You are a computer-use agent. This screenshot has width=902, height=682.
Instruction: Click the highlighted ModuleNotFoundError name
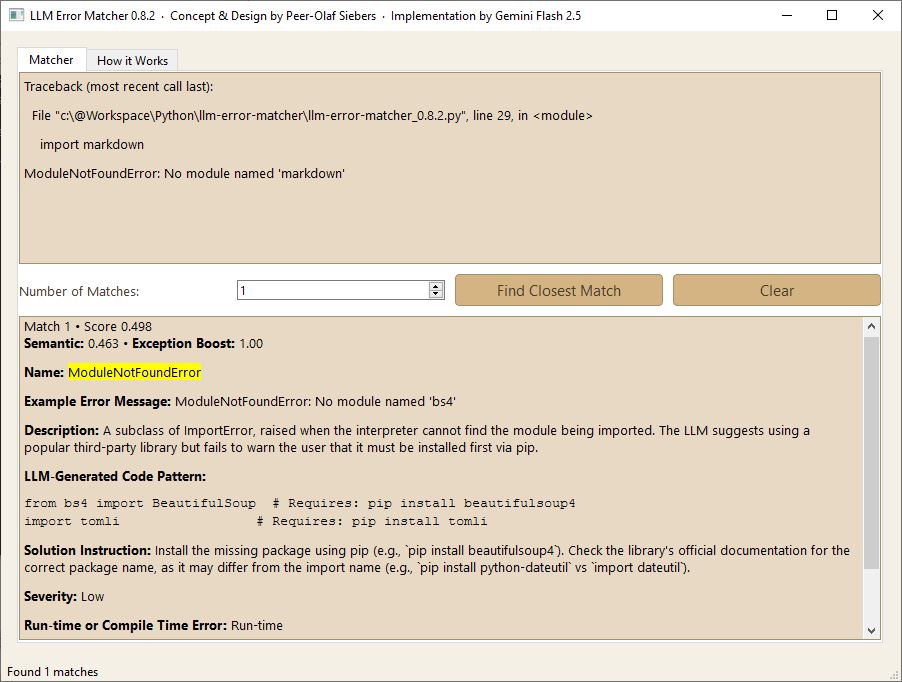[134, 372]
